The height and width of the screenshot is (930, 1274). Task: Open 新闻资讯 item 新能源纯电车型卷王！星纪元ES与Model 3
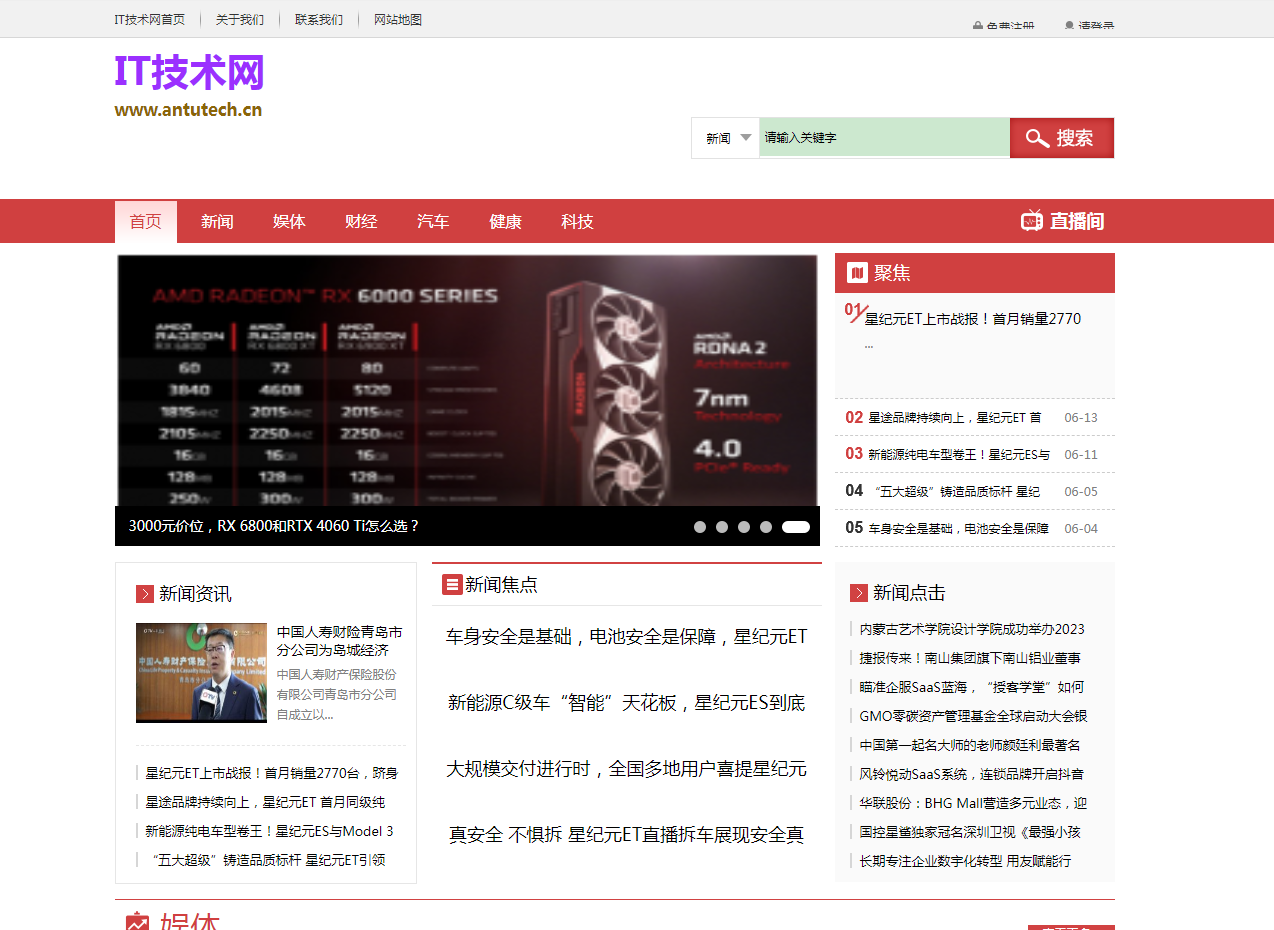coord(270,831)
